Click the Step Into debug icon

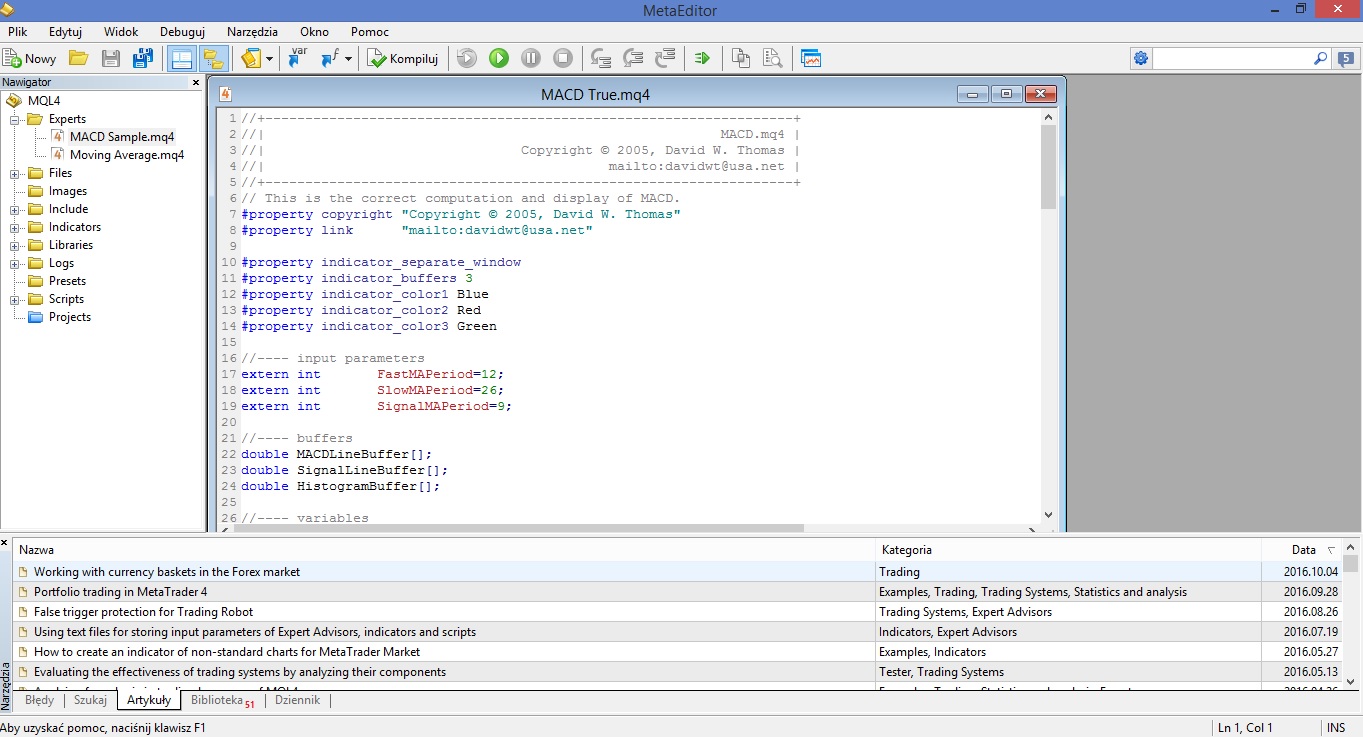coord(601,58)
